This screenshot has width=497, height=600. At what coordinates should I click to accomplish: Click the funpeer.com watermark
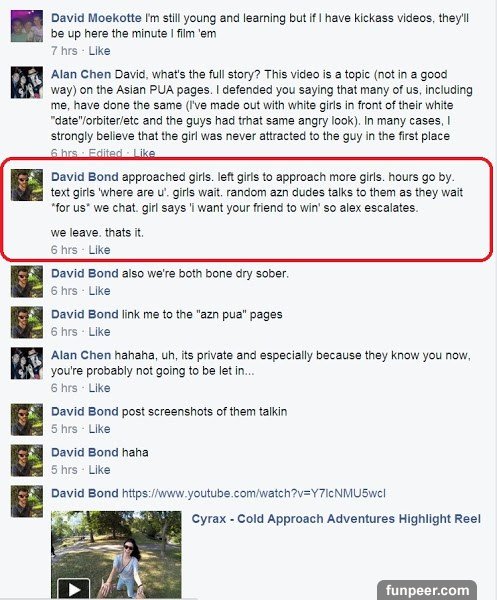tap(427, 590)
